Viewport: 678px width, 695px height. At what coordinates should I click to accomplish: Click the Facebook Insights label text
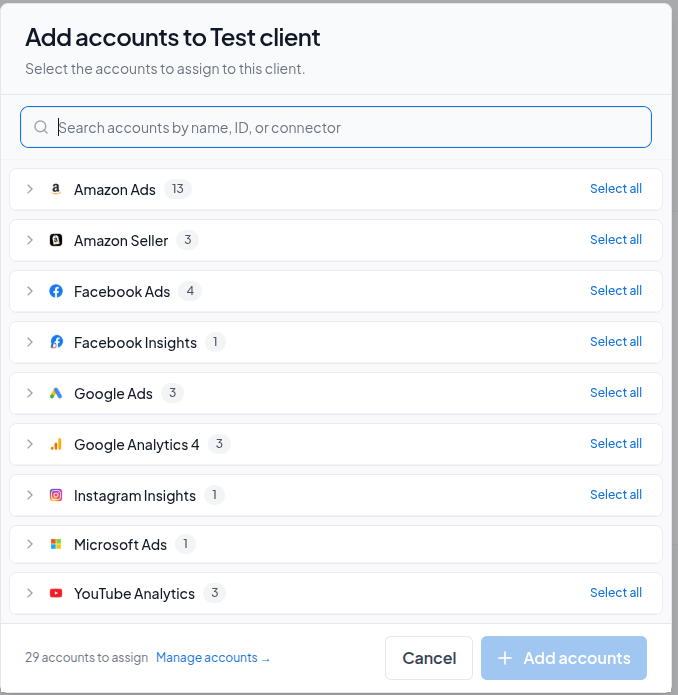tap(135, 343)
